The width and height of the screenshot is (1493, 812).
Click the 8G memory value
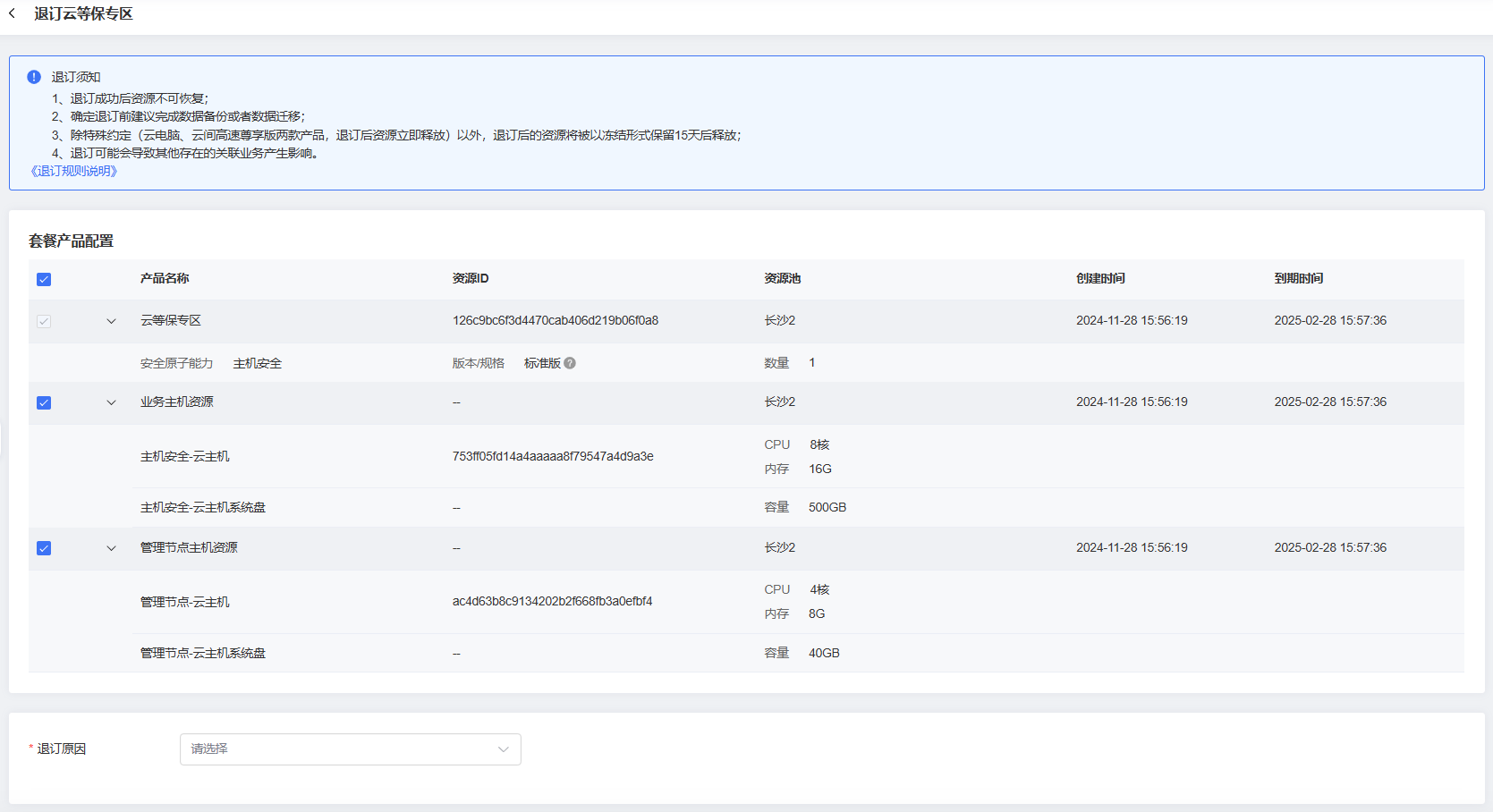coord(817,613)
